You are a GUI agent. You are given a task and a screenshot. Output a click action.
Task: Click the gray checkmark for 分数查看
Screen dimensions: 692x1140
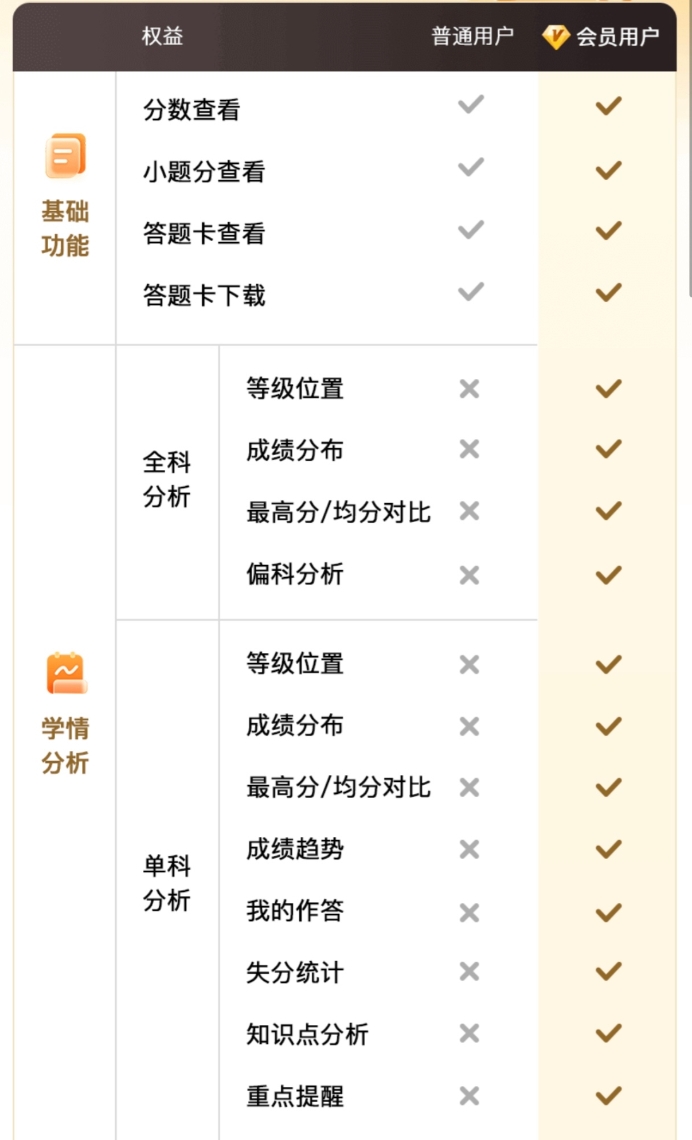click(x=471, y=105)
